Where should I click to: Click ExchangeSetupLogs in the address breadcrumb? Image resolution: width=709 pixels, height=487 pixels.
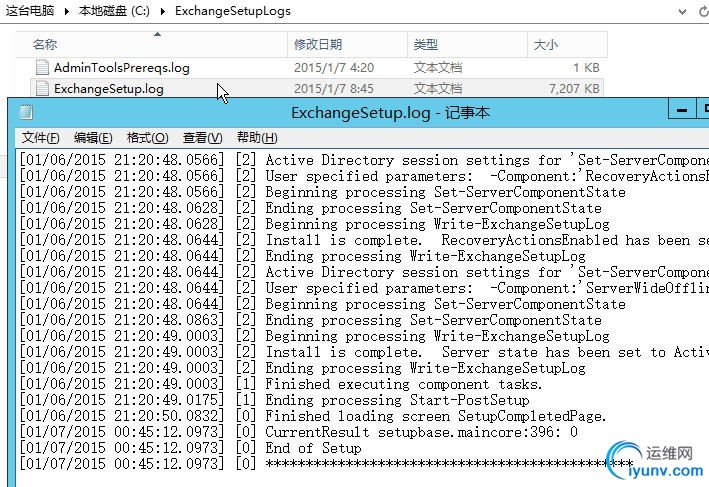click(233, 11)
